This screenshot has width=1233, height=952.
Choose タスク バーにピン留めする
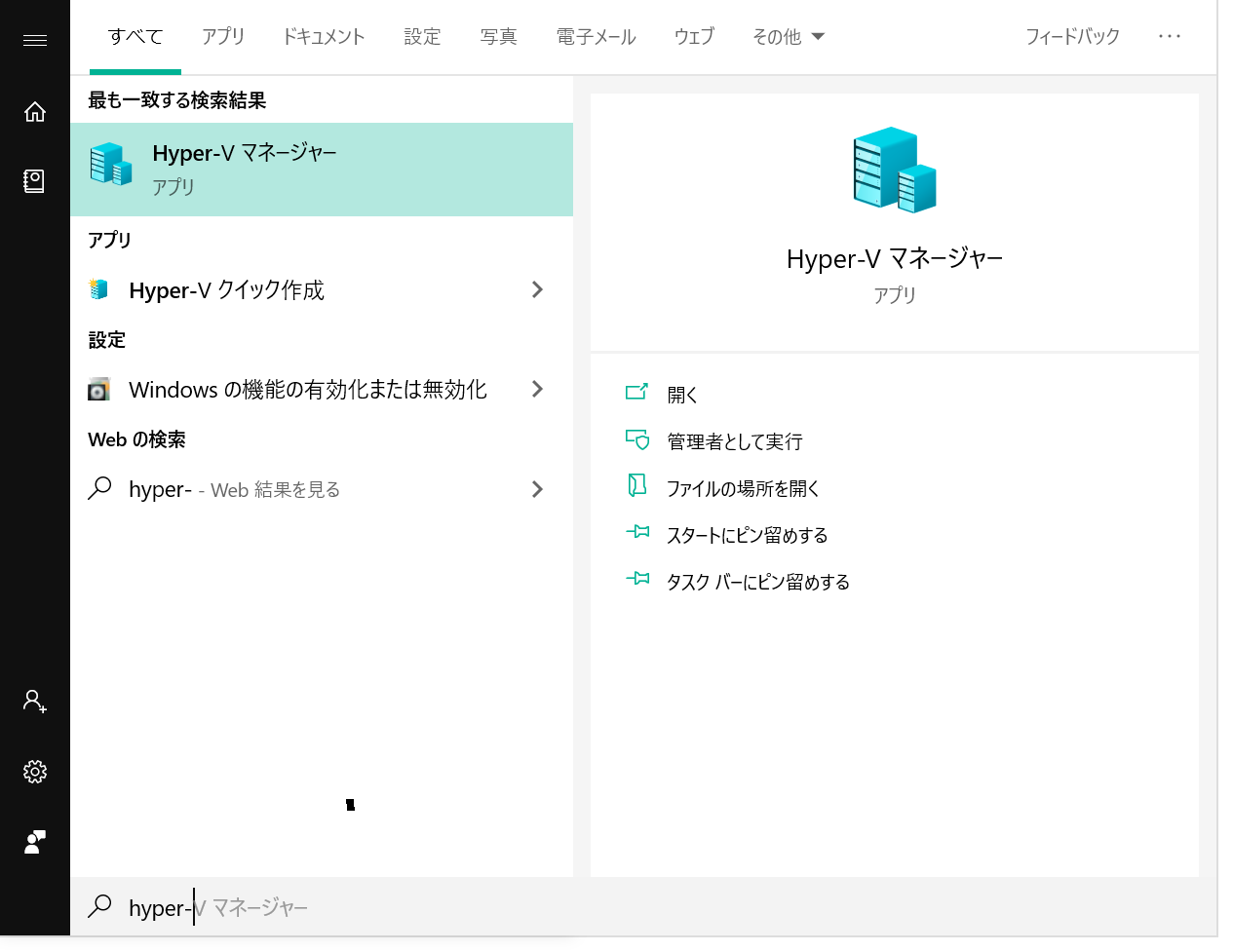(758, 582)
